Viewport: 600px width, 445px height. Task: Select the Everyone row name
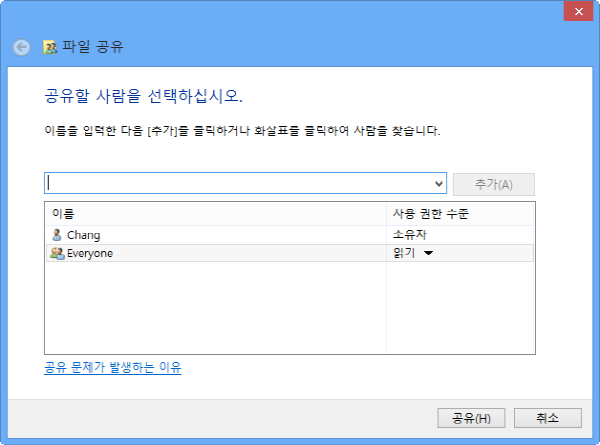(90, 253)
